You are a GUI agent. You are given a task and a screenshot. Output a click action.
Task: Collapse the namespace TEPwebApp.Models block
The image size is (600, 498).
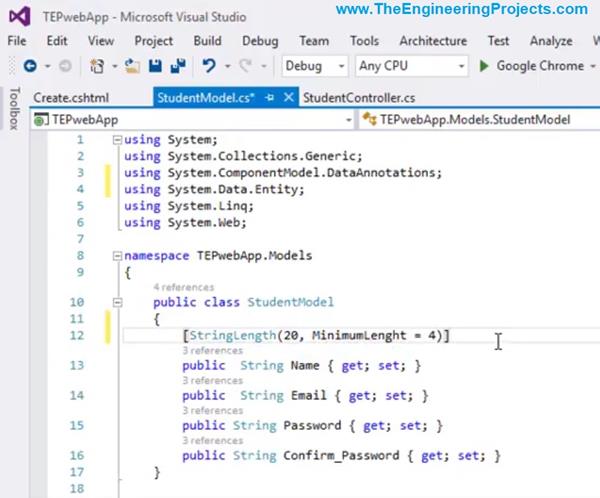coord(117,256)
